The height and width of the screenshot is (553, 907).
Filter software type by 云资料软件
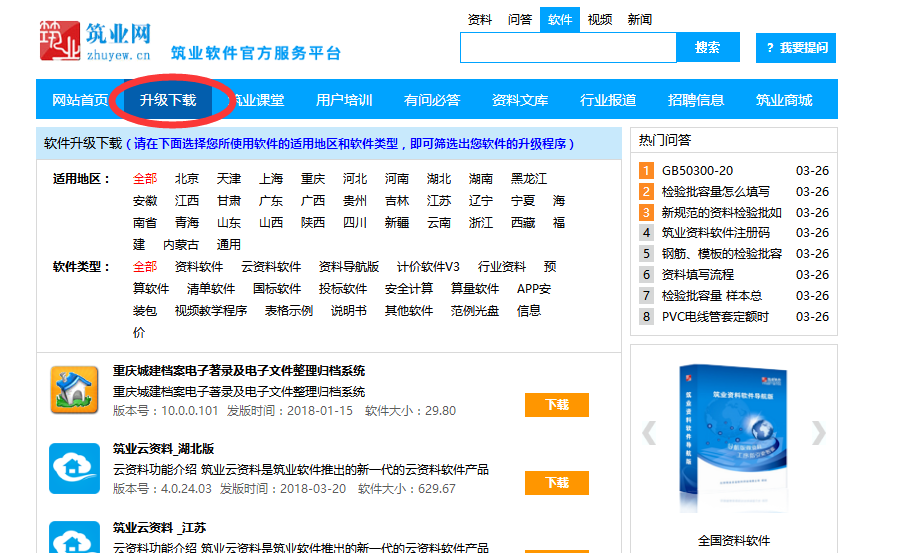pyautogui.click(x=270, y=267)
